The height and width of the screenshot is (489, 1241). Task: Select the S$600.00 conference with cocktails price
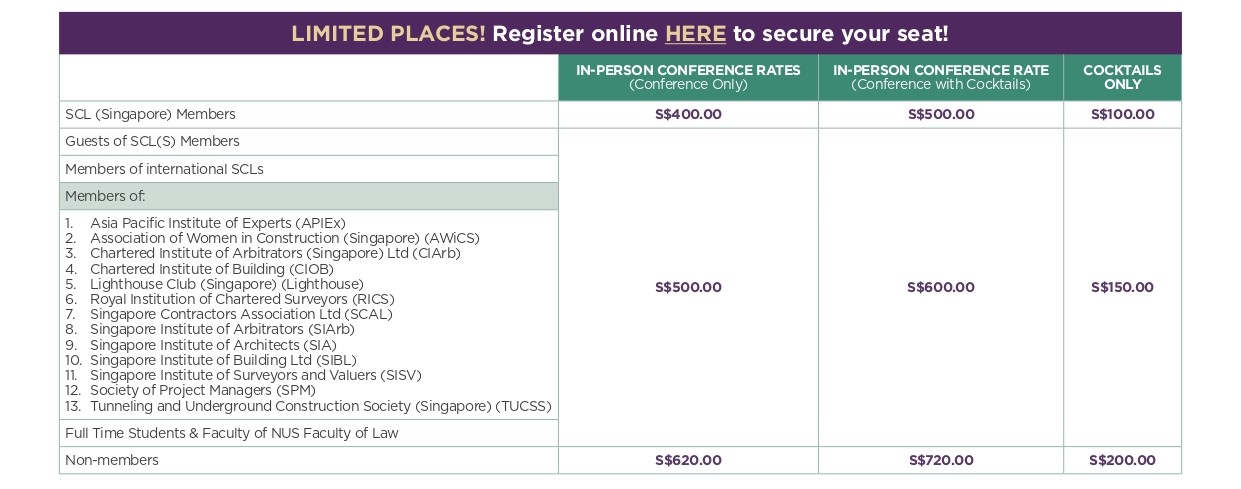[x=940, y=287]
